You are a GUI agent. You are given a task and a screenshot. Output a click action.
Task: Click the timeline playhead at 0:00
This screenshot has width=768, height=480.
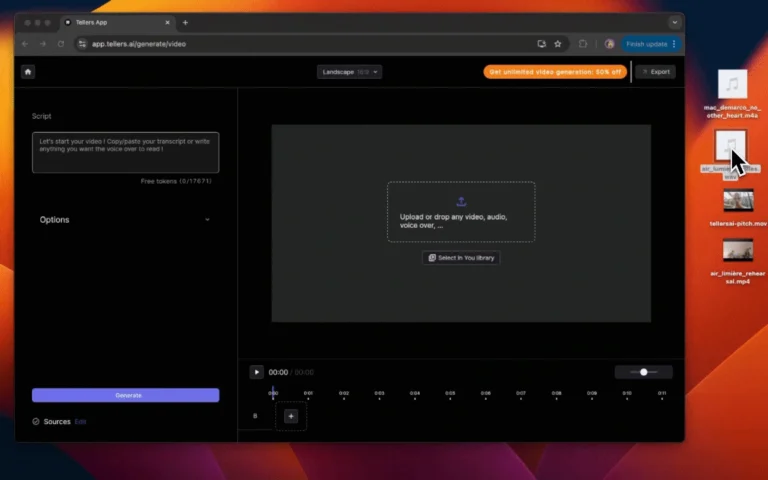pyautogui.click(x=273, y=393)
